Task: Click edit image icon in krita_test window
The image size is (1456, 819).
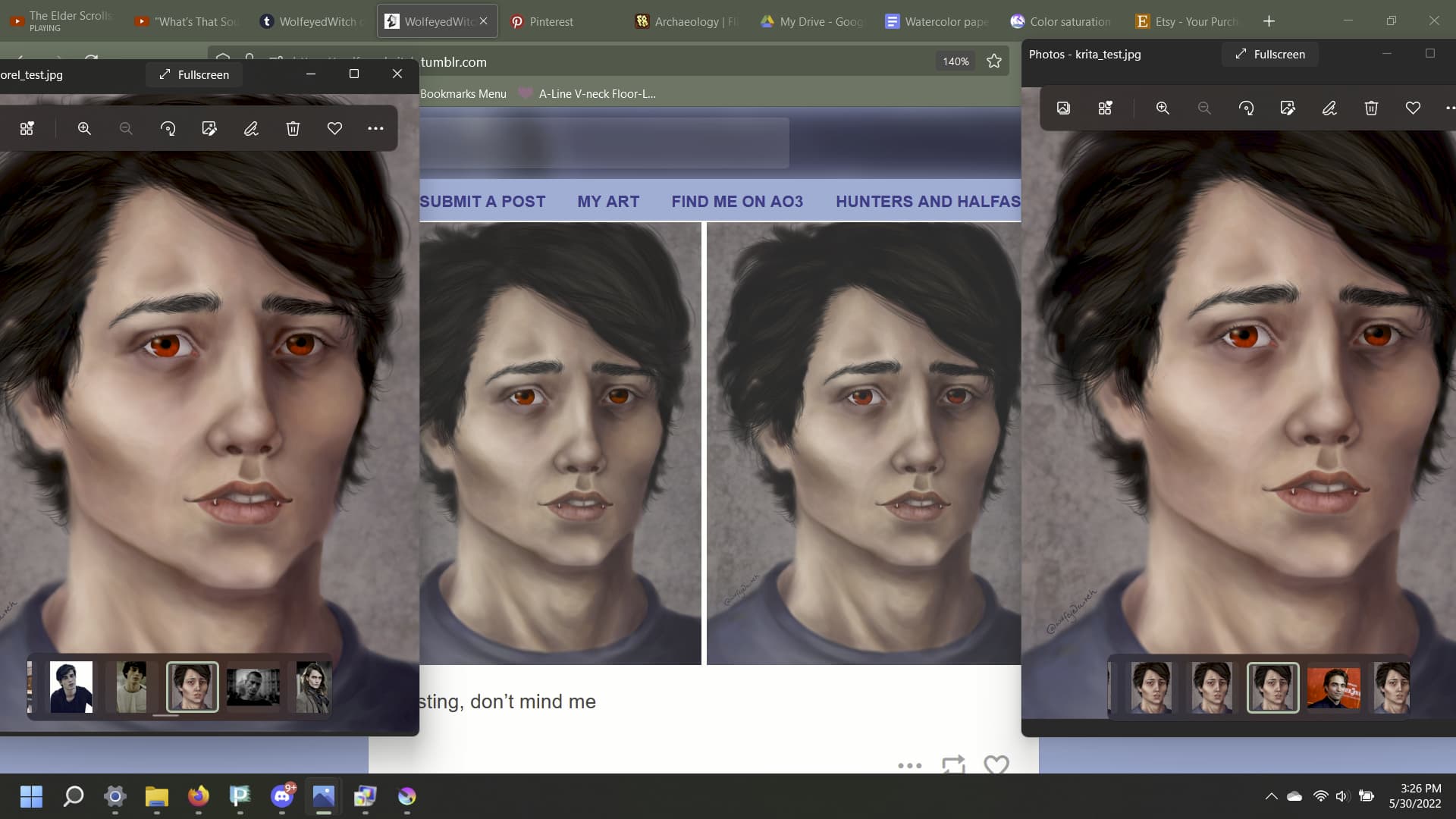Action: tap(1288, 108)
